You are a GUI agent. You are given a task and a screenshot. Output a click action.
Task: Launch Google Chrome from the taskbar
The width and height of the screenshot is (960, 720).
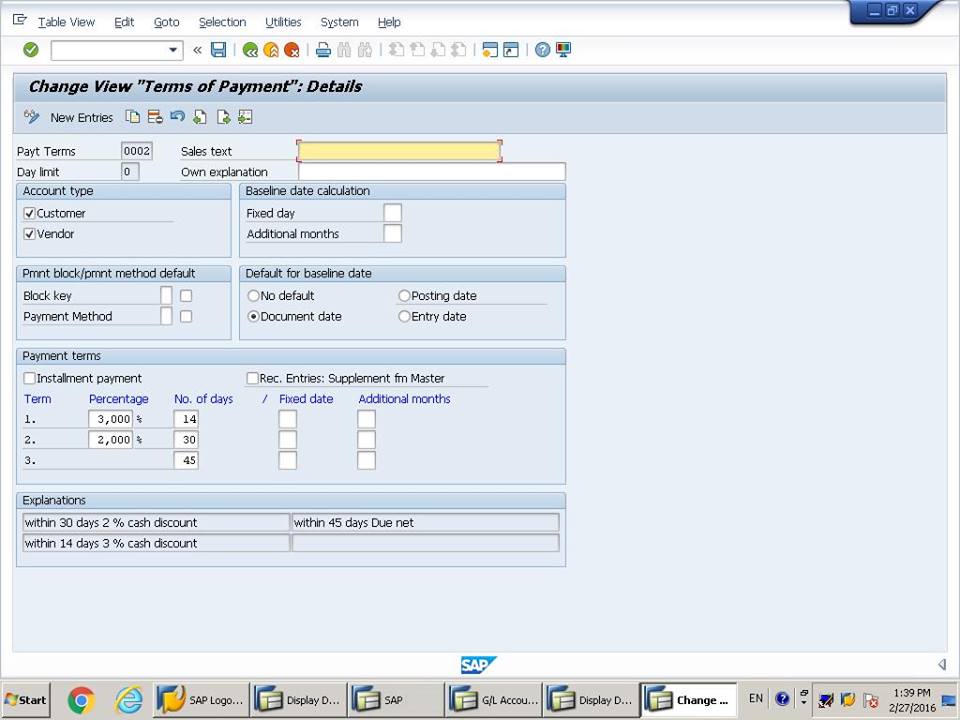coord(81,700)
